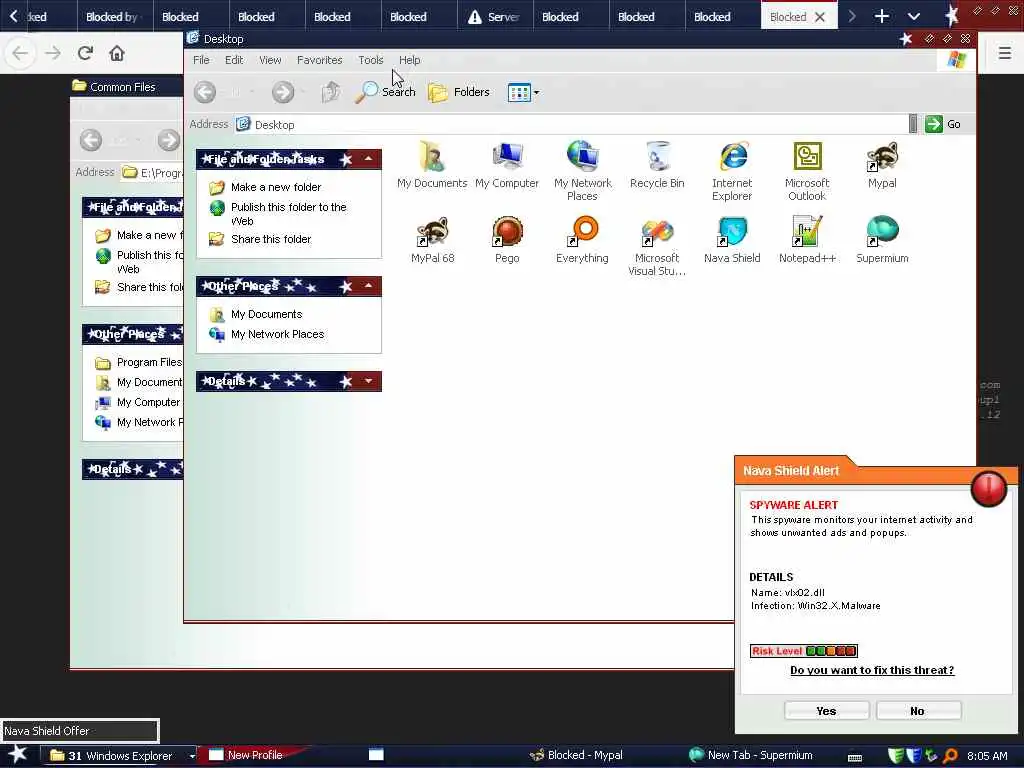Click the Forward arrow in Desktop window toolbar
1024x768 pixels.
point(283,92)
